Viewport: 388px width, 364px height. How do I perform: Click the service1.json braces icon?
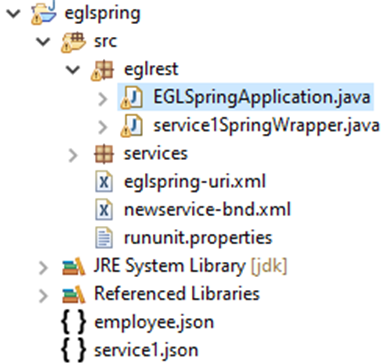(74, 350)
